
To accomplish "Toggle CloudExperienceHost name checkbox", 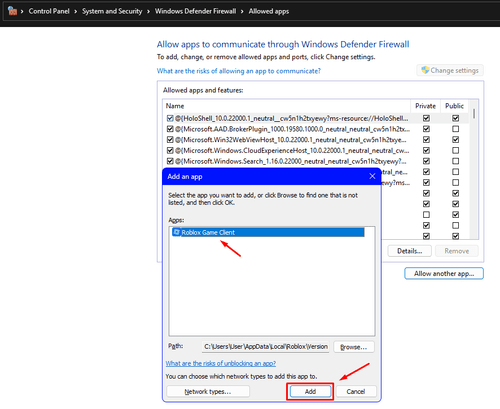I will pos(170,150).
